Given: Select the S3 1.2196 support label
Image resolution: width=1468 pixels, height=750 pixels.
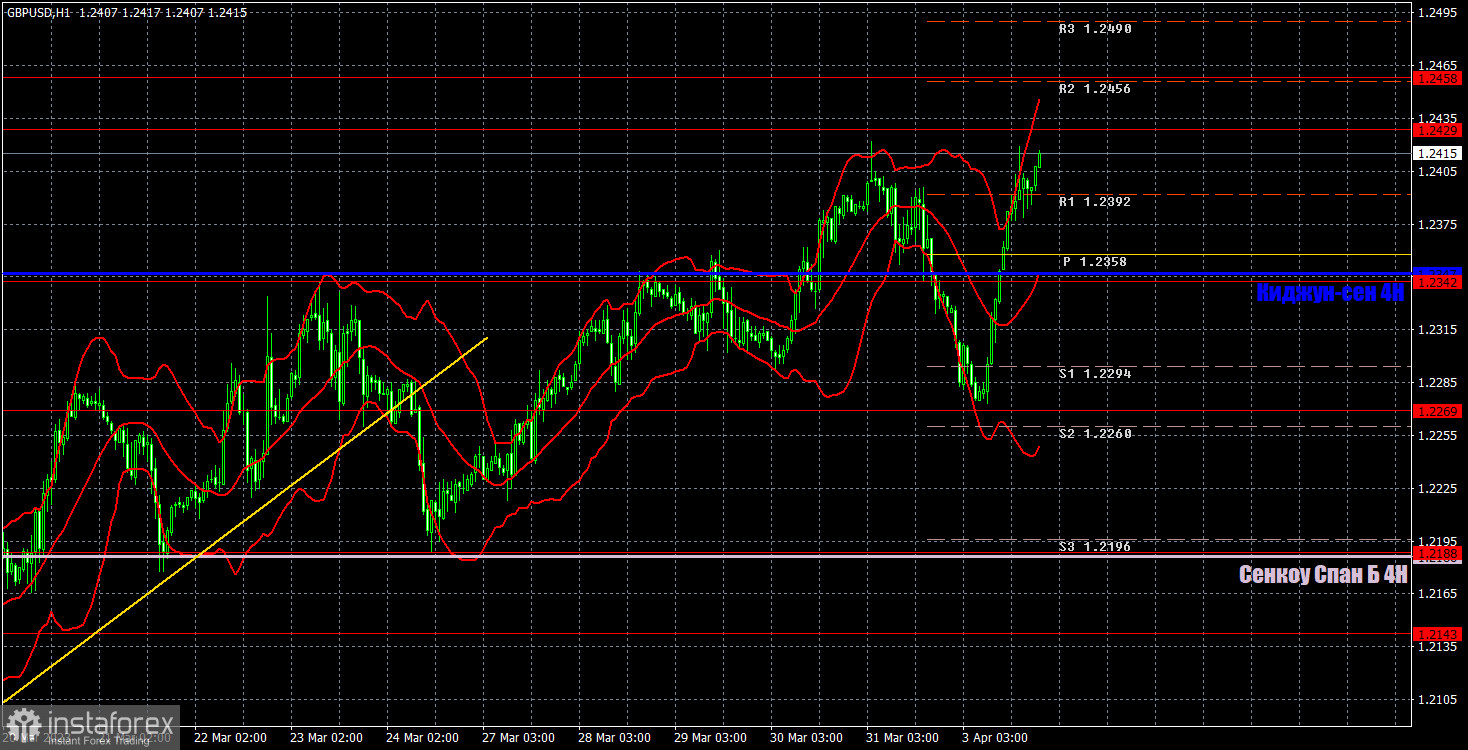Looking at the screenshot, I should [1095, 546].
